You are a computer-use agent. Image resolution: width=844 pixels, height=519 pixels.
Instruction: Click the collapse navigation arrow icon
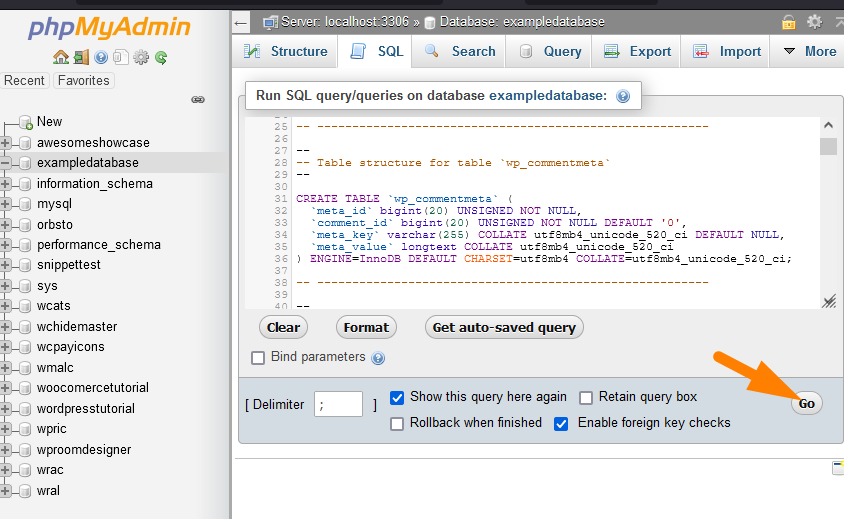pos(241,23)
